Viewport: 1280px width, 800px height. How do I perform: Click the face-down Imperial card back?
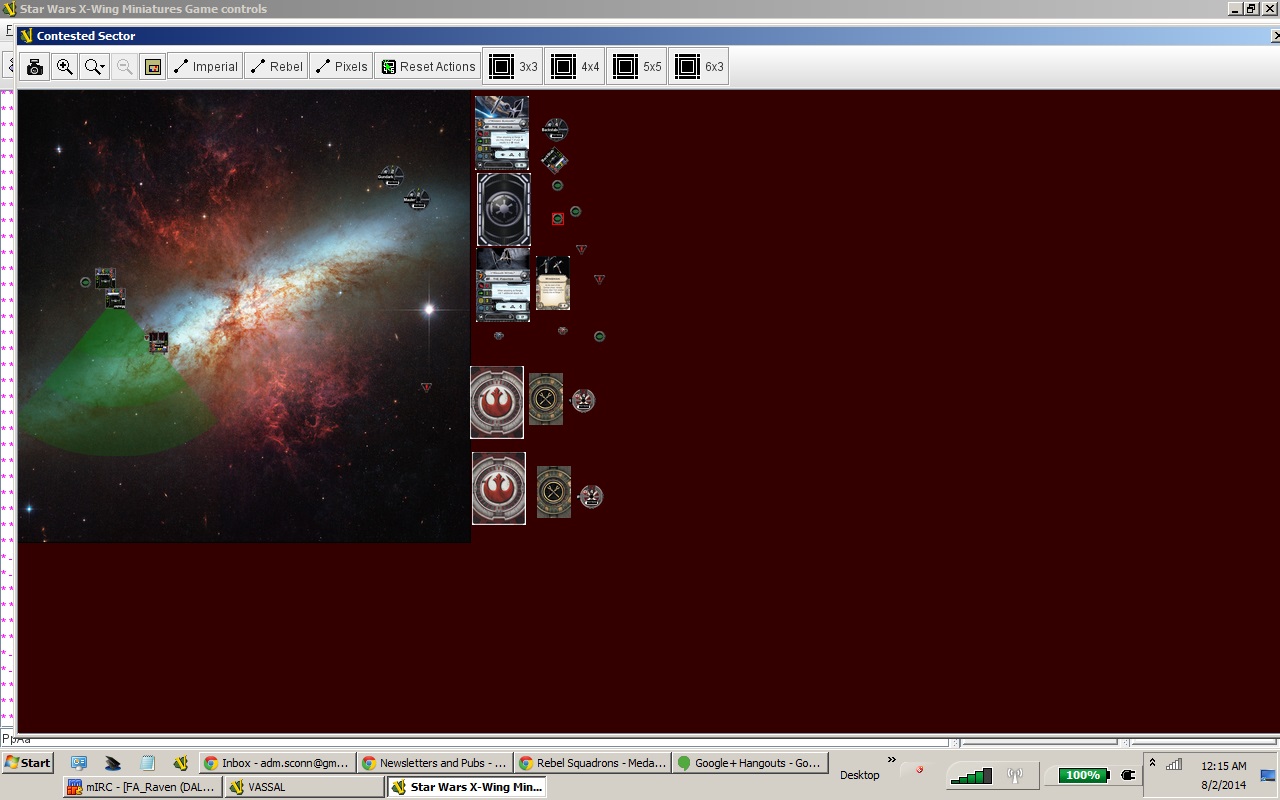[503, 209]
